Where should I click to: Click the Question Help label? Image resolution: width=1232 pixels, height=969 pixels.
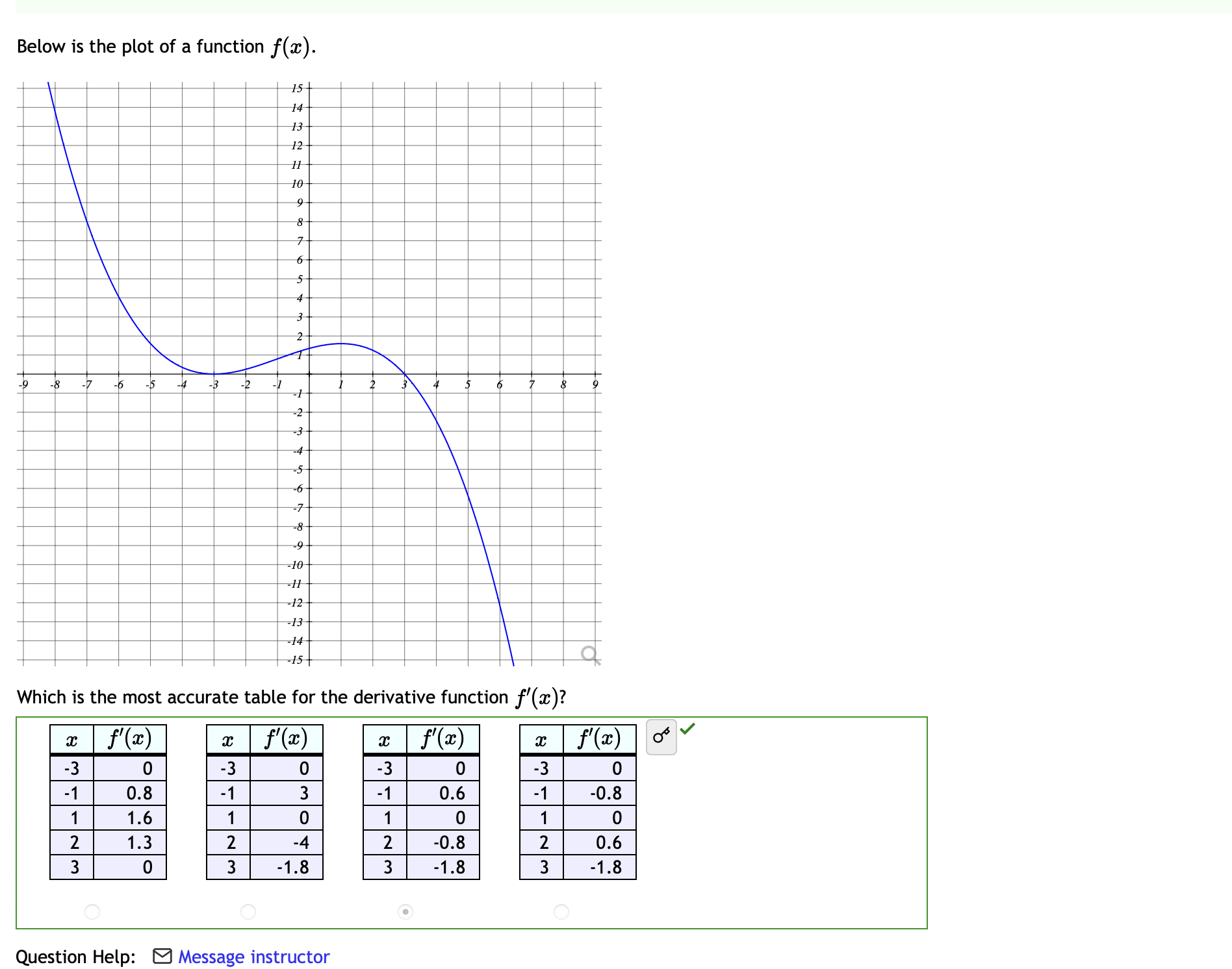pyautogui.click(x=73, y=956)
